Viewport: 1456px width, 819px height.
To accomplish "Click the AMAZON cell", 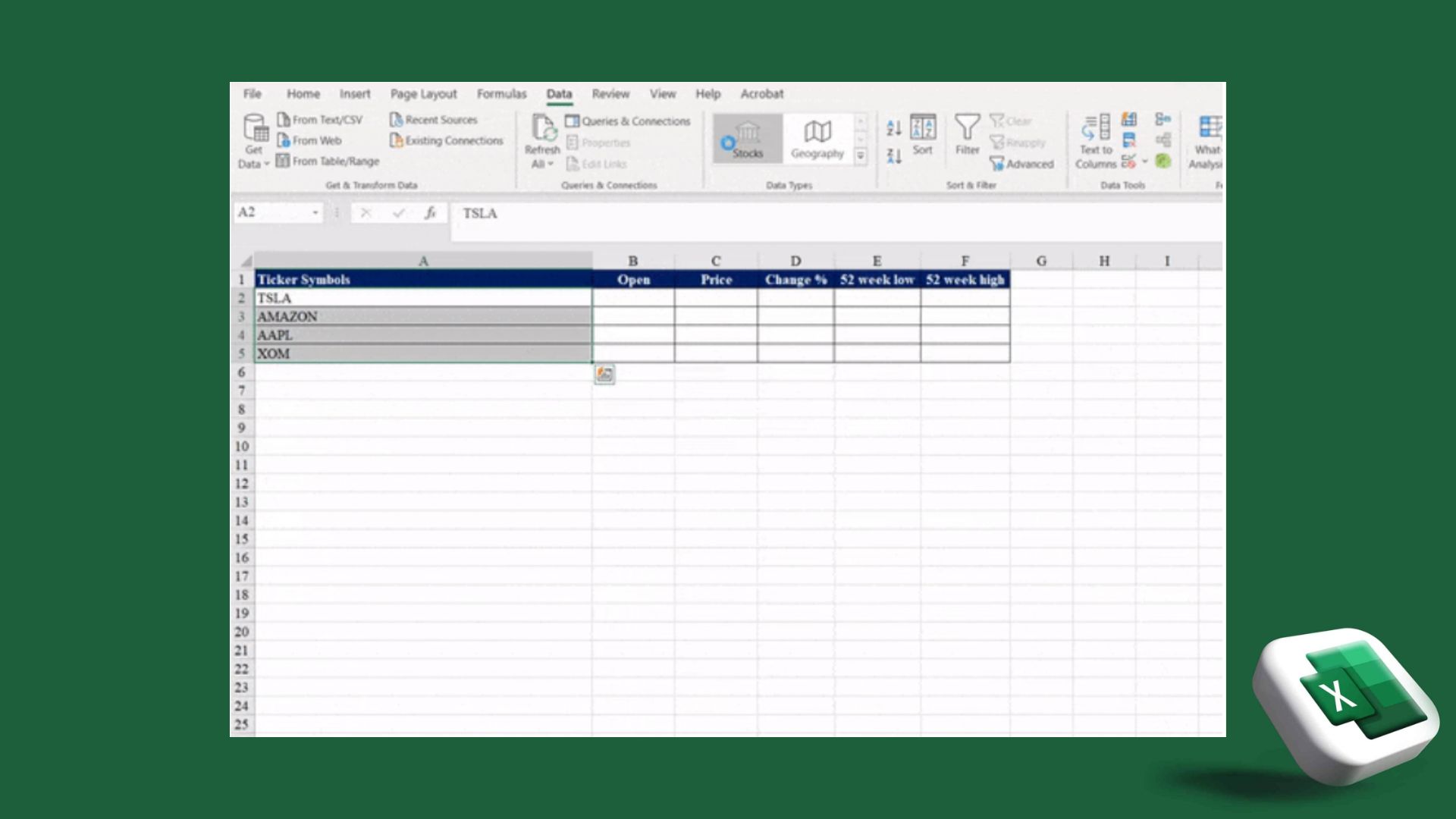I will (x=423, y=317).
